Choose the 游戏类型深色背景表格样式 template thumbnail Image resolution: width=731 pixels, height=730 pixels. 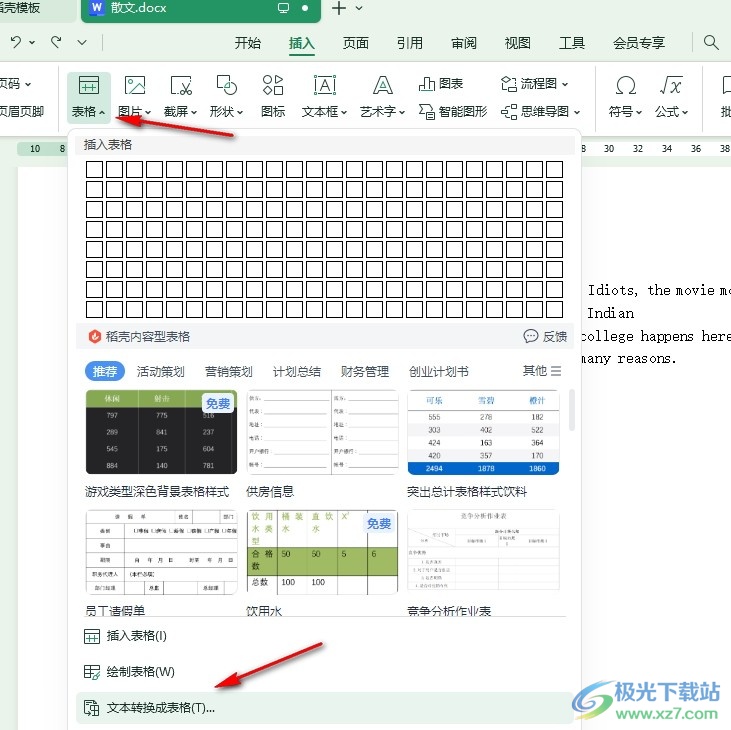[x=161, y=432]
